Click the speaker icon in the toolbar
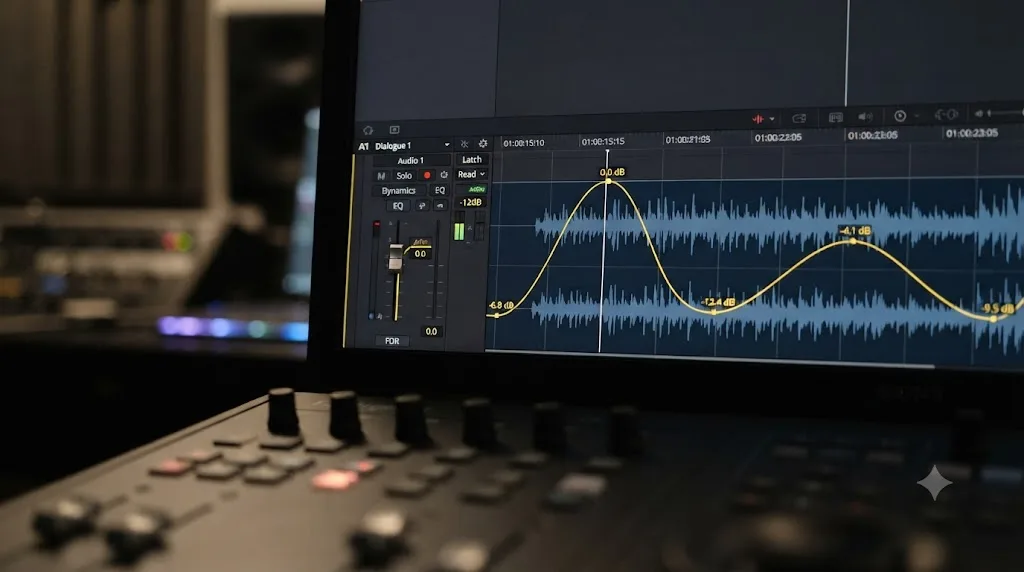1024x572 pixels. point(865,117)
